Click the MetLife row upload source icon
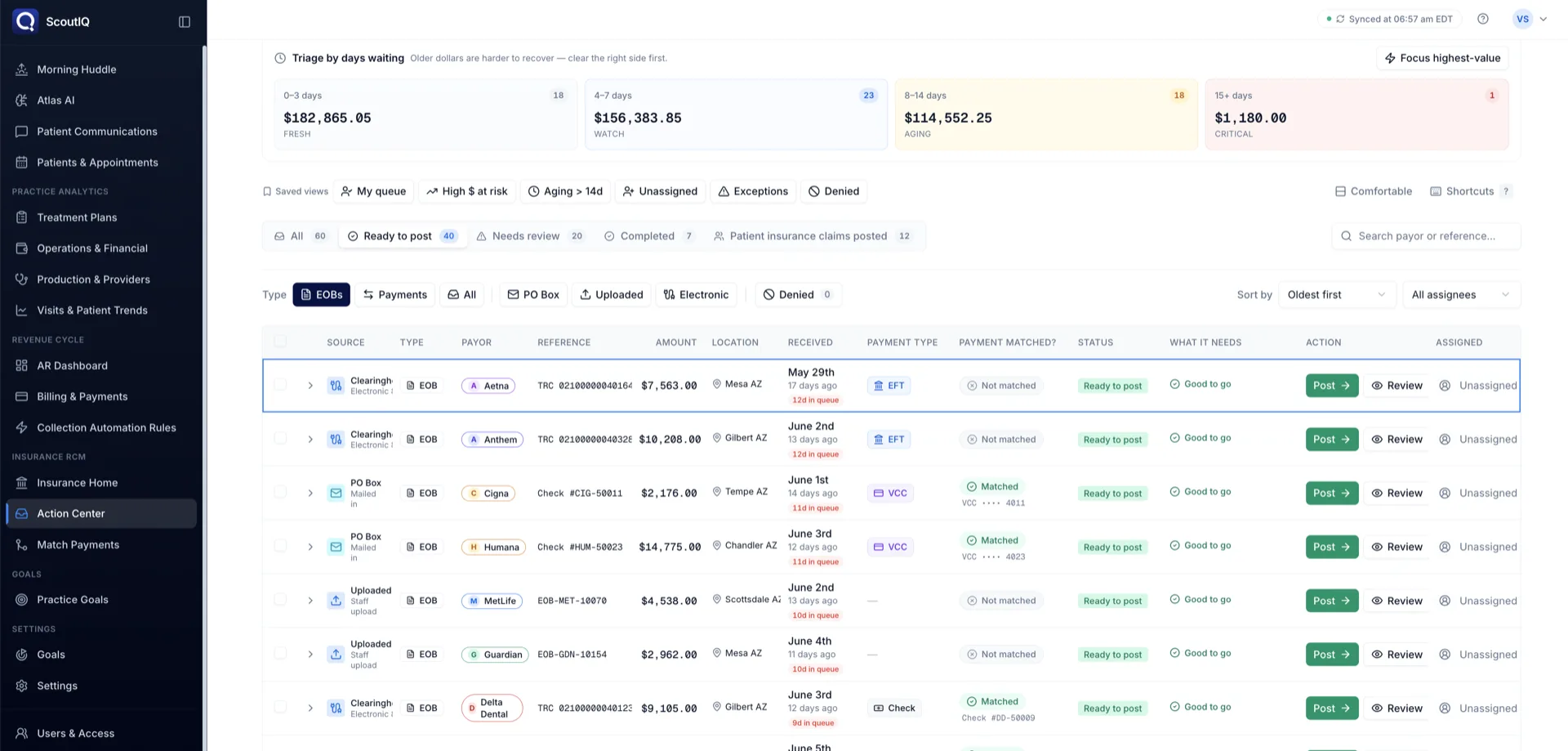Screen dimensions: 1568x751 [336, 601]
